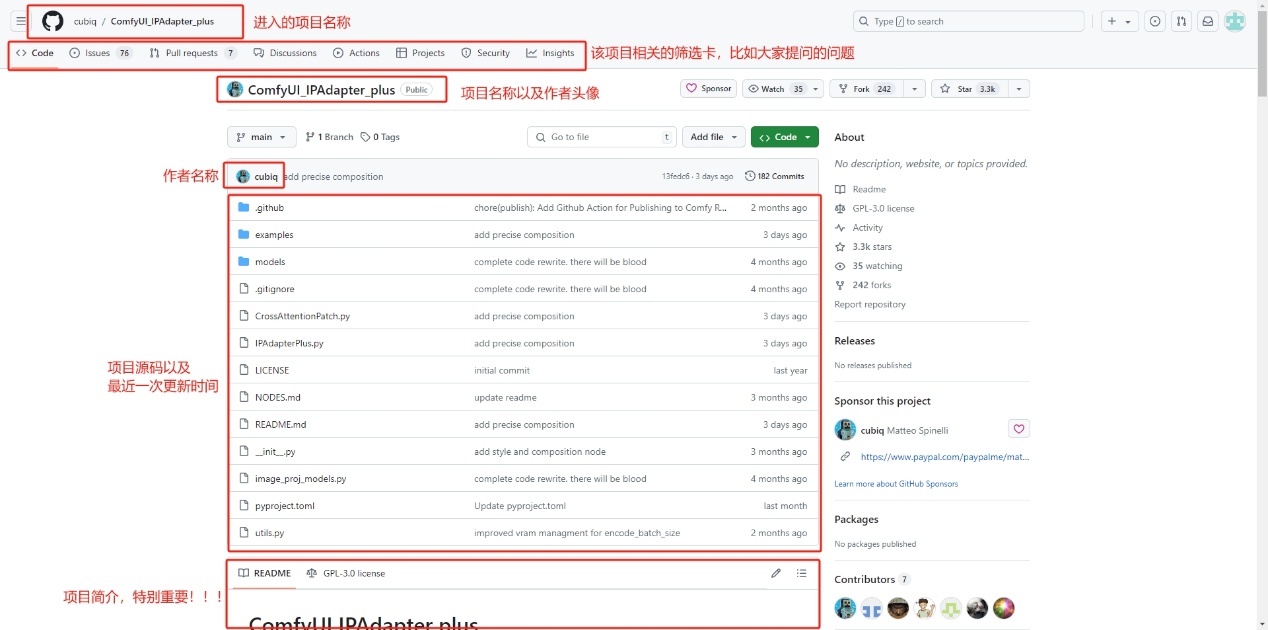
Task: Open the issues icon in header
Action: point(1155,21)
